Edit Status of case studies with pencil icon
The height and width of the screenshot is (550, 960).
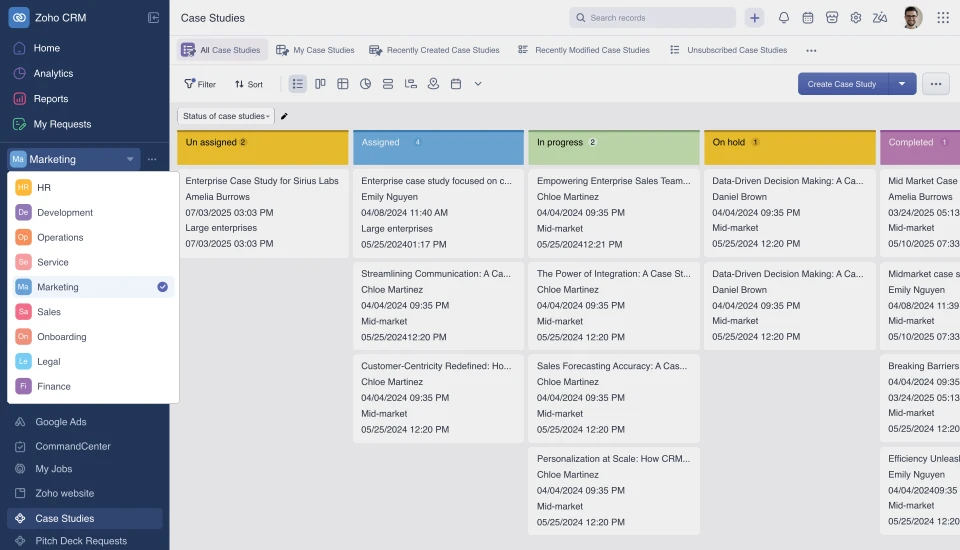point(284,116)
